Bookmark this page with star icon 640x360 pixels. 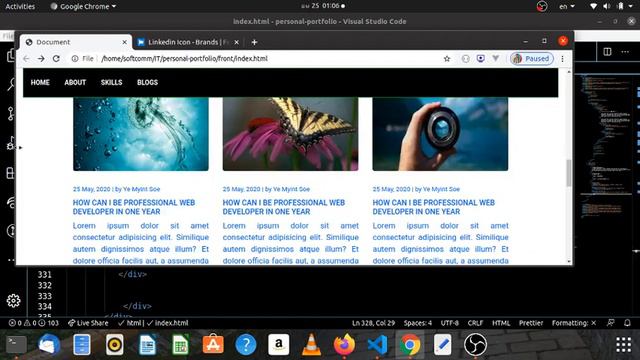(447, 59)
